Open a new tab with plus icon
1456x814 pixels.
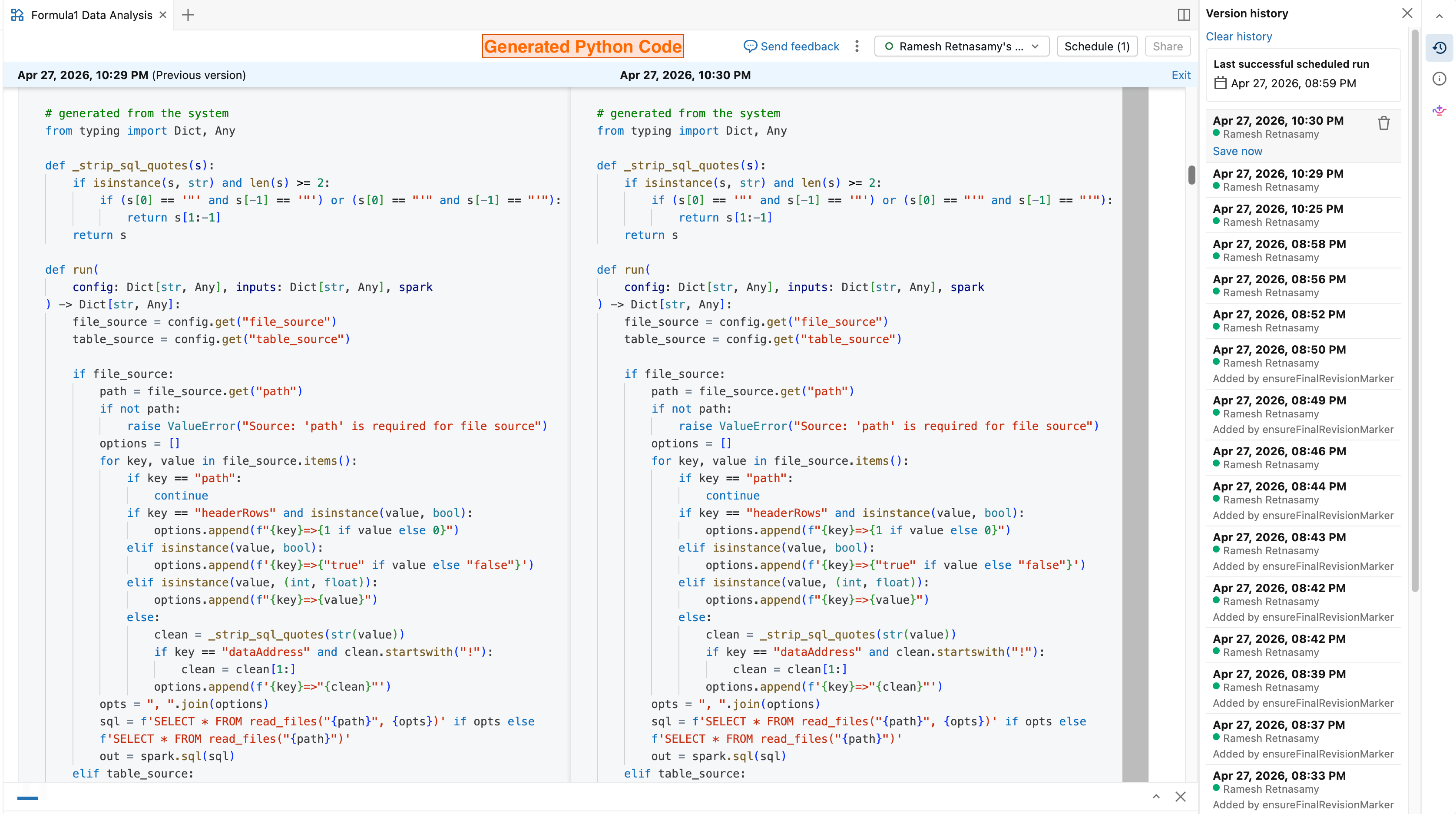(188, 15)
